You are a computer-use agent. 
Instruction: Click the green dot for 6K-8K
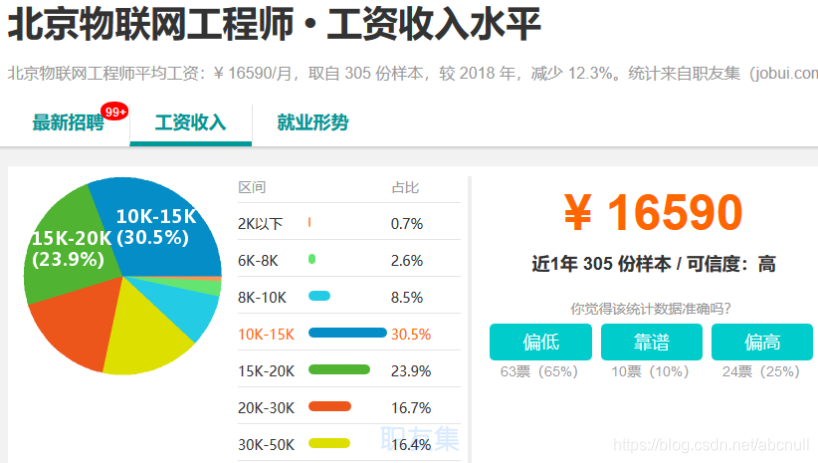pyautogui.click(x=312, y=259)
